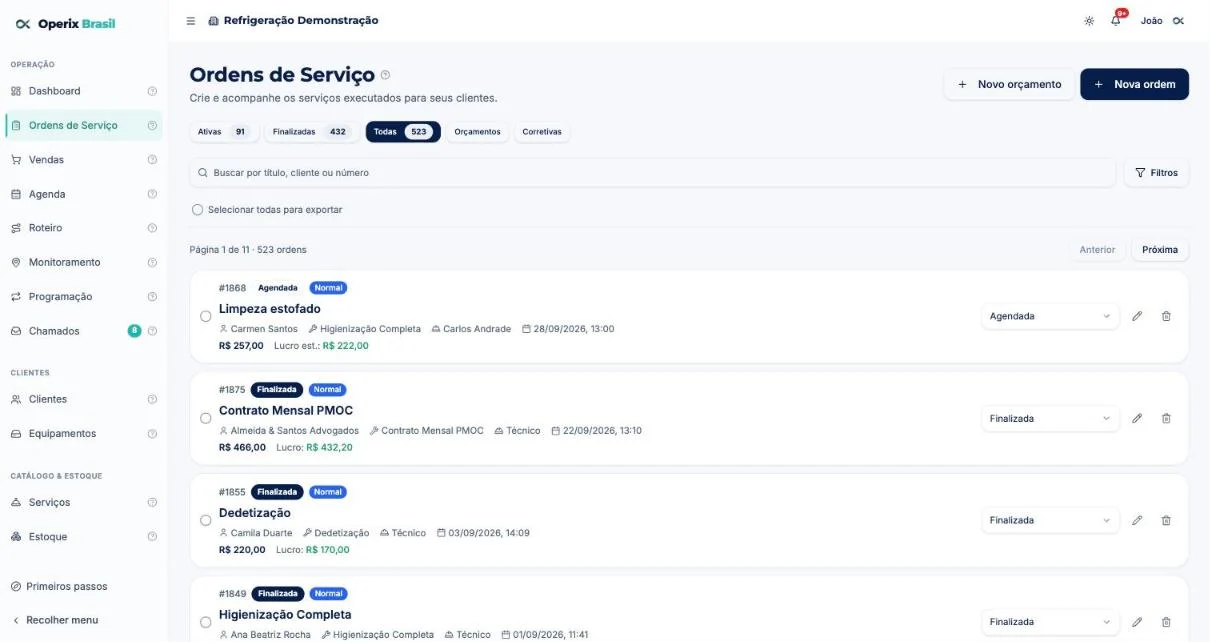Select the Limpeza estofado order checkbox
The height and width of the screenshot is (642, 1210).
206,316
